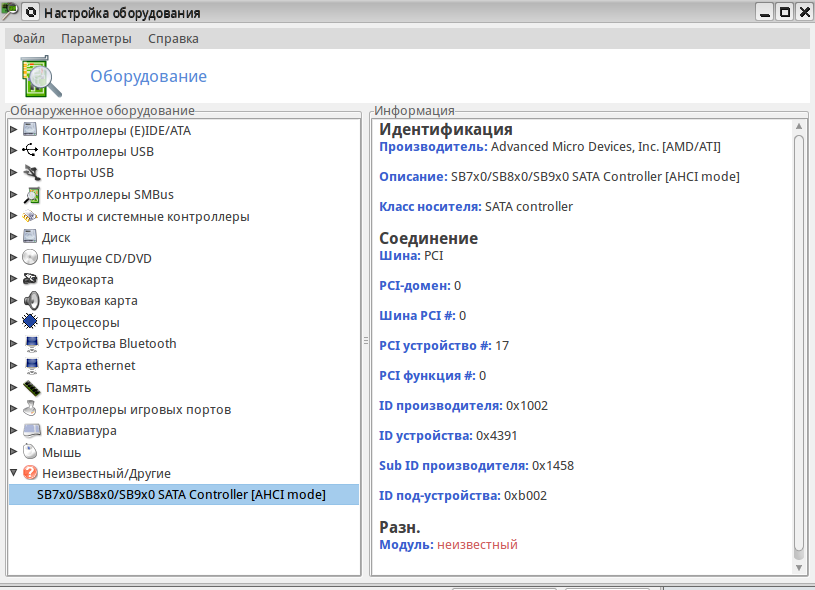The height and width of the screenshot is (590, 815).
Task: Click the Bluetooth devices icon
Action: coord(31,344)
